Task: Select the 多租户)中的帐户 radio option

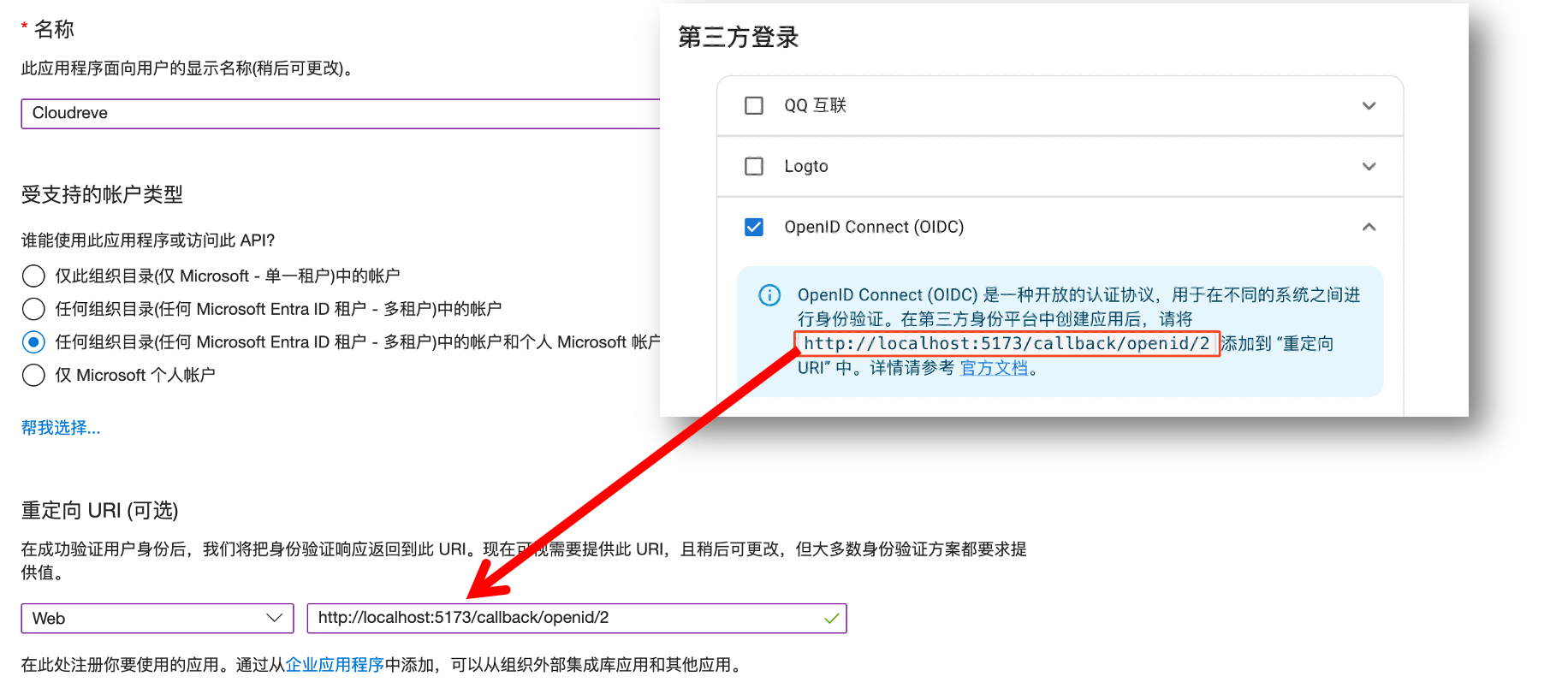Action: 33,309
